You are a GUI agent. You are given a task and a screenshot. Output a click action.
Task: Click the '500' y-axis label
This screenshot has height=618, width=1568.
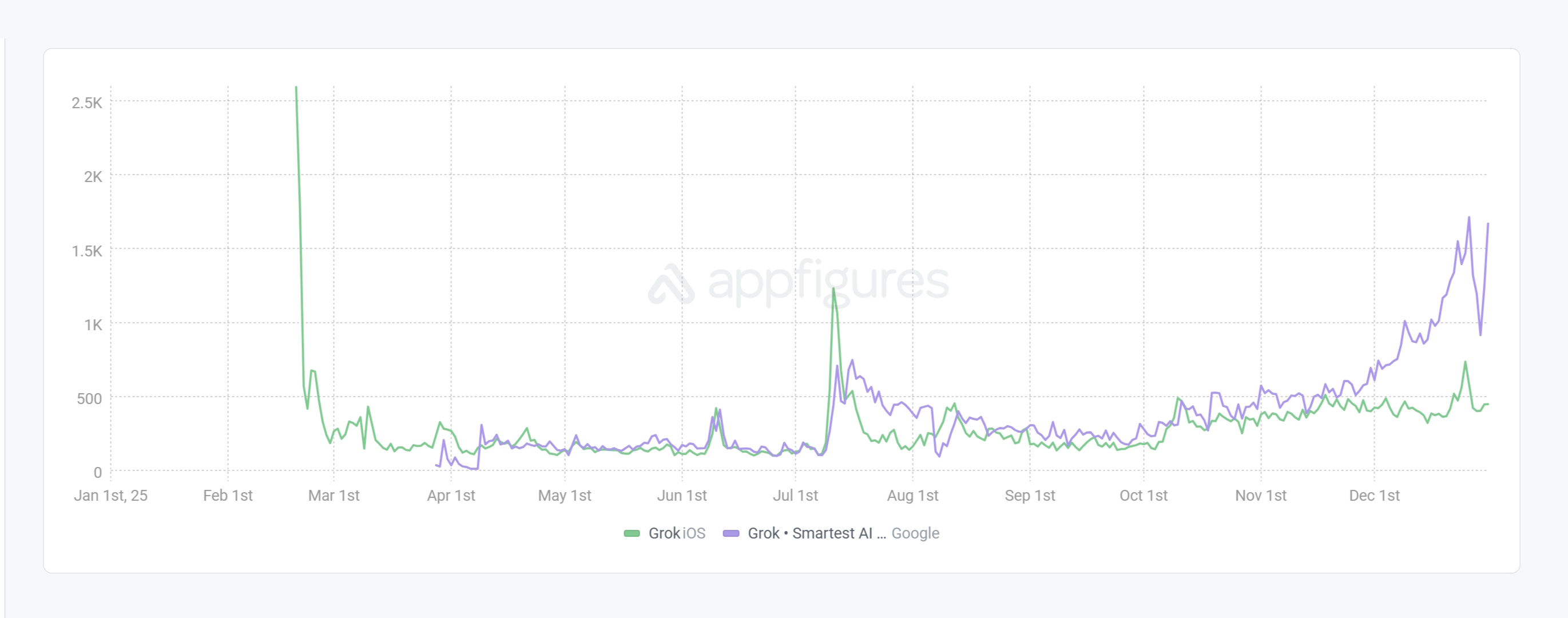coord(89,399)
